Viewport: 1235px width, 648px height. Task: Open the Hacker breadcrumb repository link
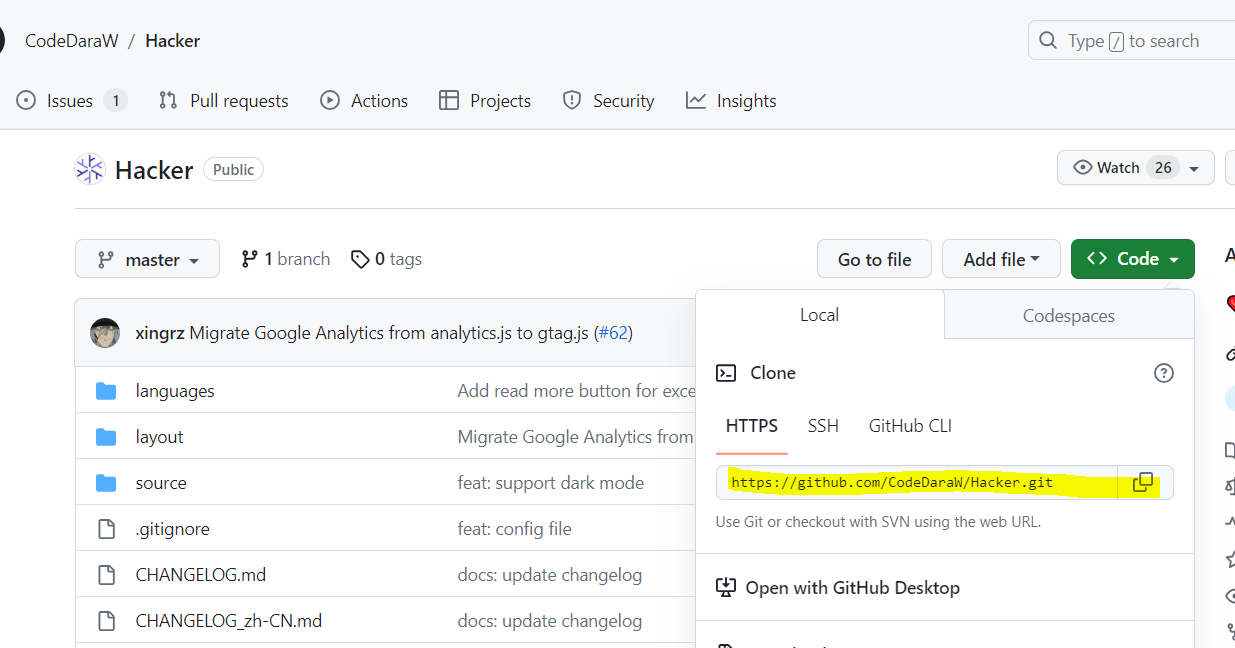coord(172,41)
